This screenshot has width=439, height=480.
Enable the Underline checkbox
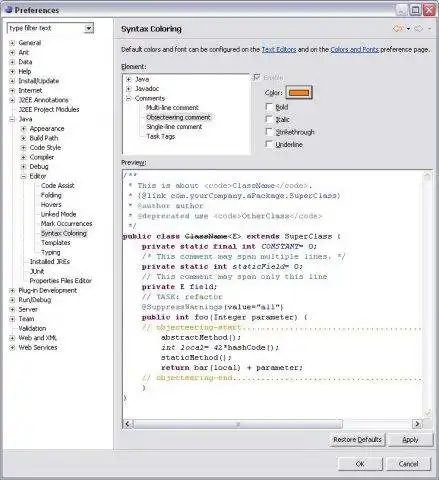(x=269, y=144)
